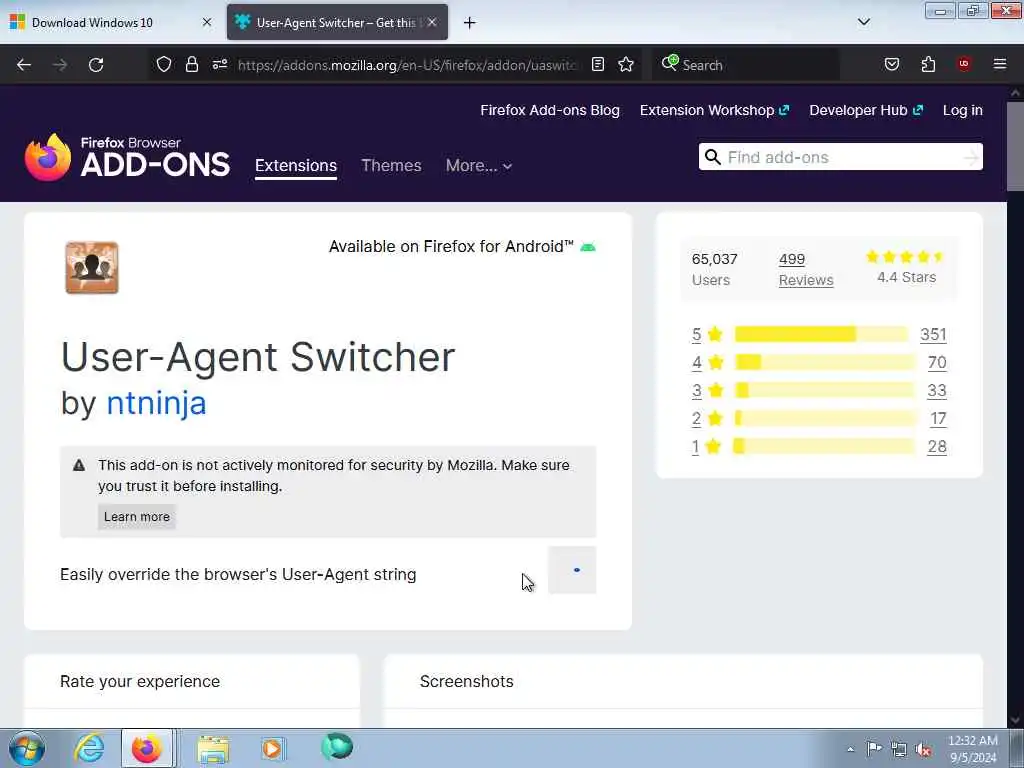Open the 351 five-star reviews count
The width and height of the screenshot is (1024, 768).
[933, 334]
